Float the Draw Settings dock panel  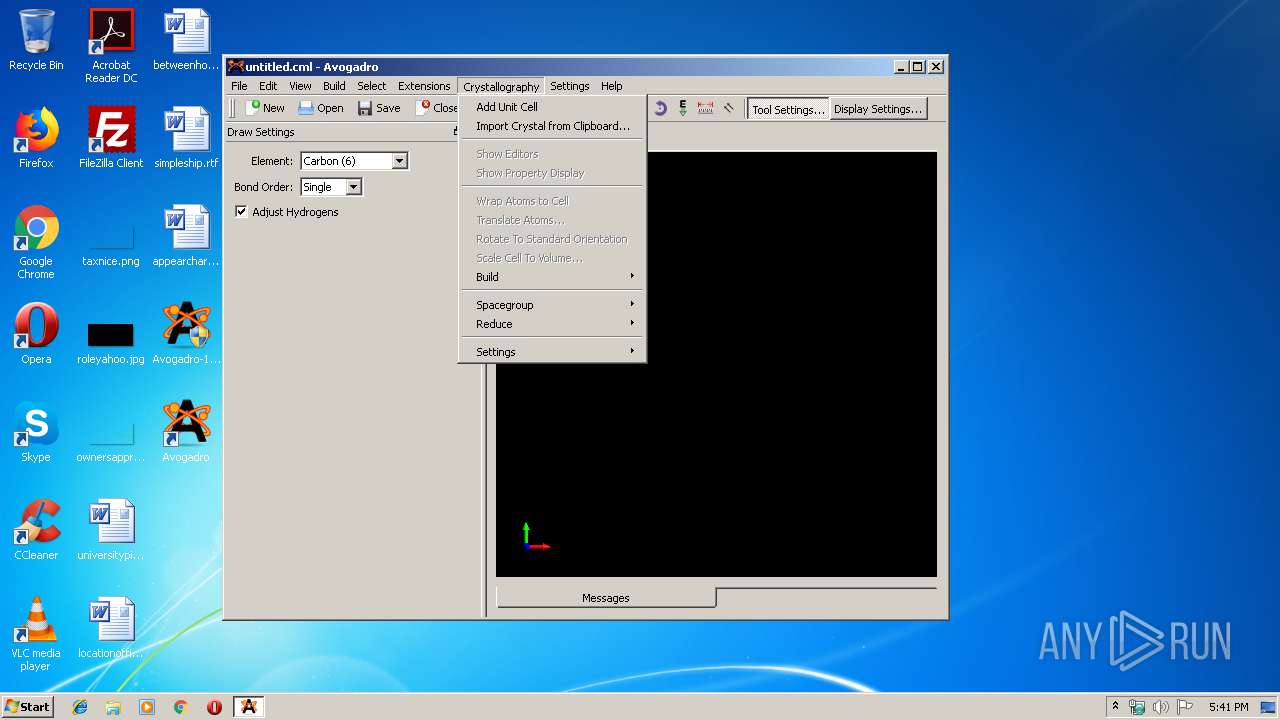[x=456, y=132]
